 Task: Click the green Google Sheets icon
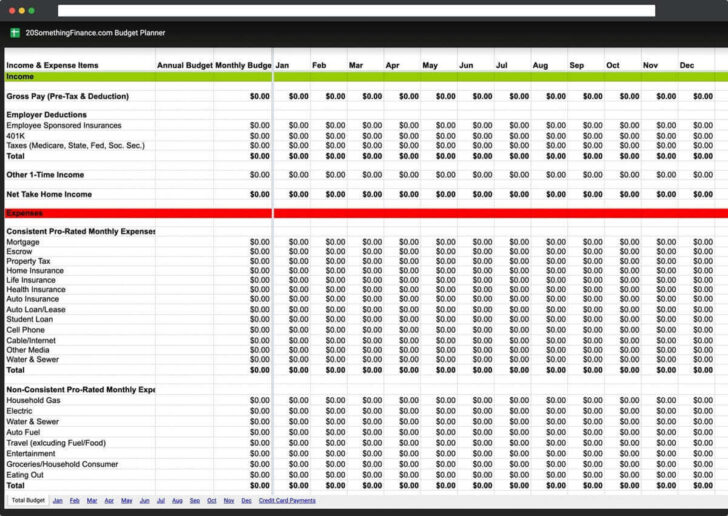(14, 32)
